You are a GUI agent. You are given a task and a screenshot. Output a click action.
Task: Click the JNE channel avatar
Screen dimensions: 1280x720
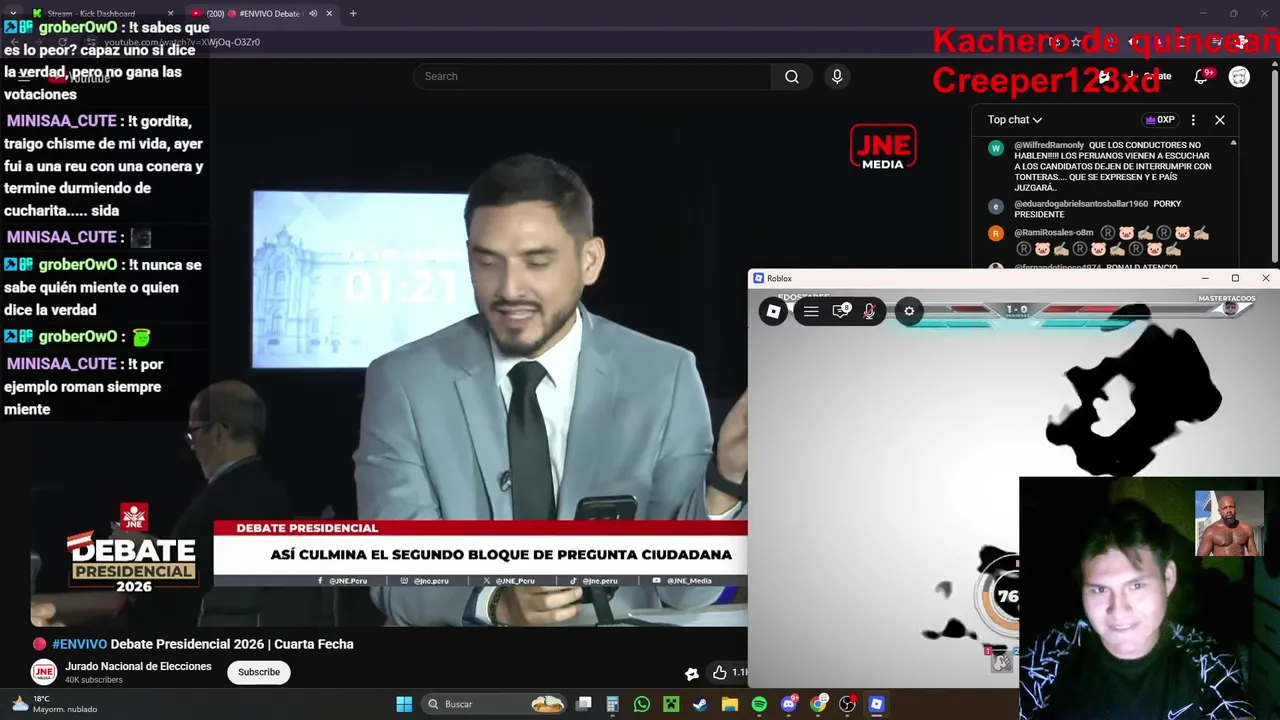coord(43,672)
